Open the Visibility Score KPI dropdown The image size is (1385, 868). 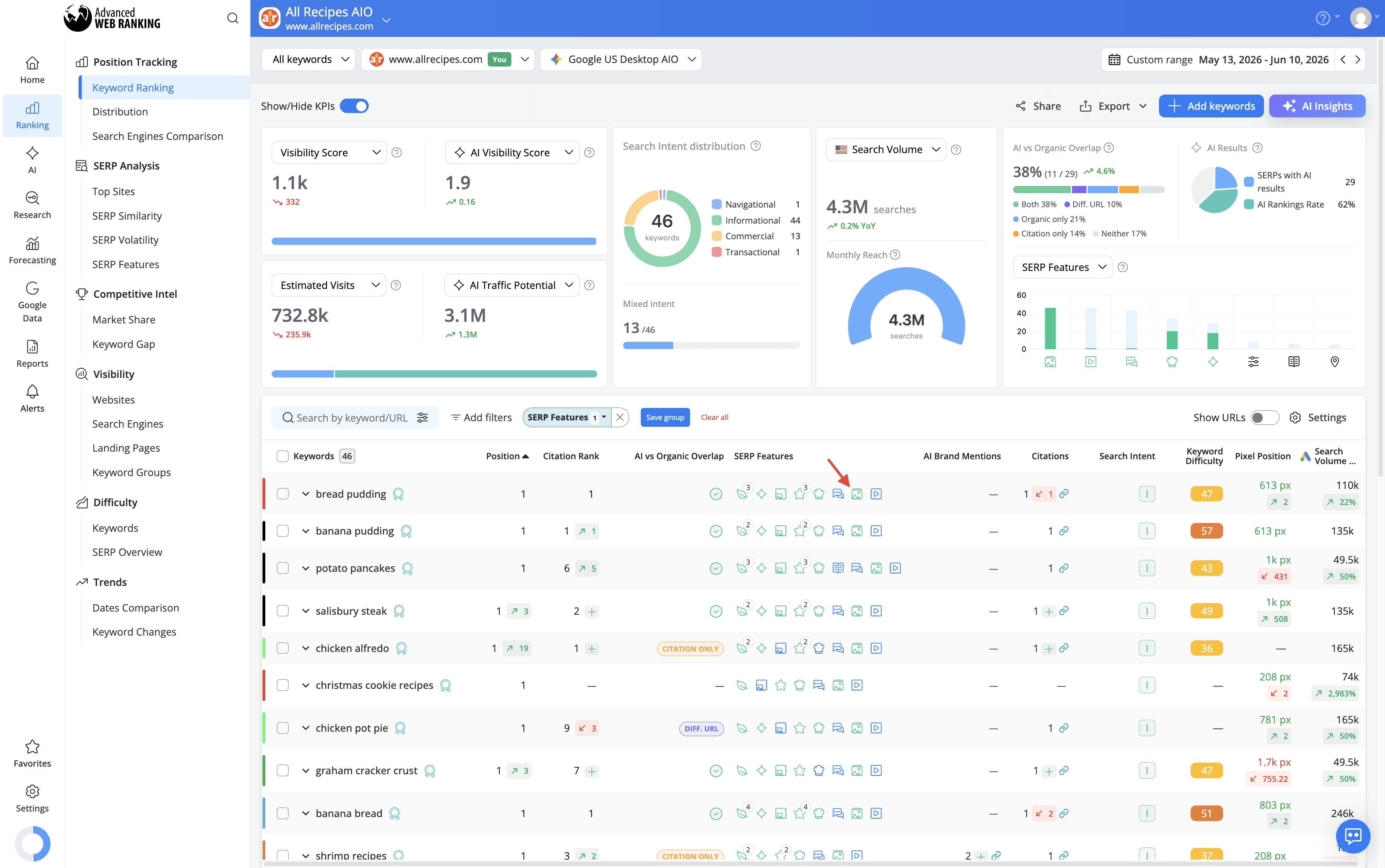(329, 152)
